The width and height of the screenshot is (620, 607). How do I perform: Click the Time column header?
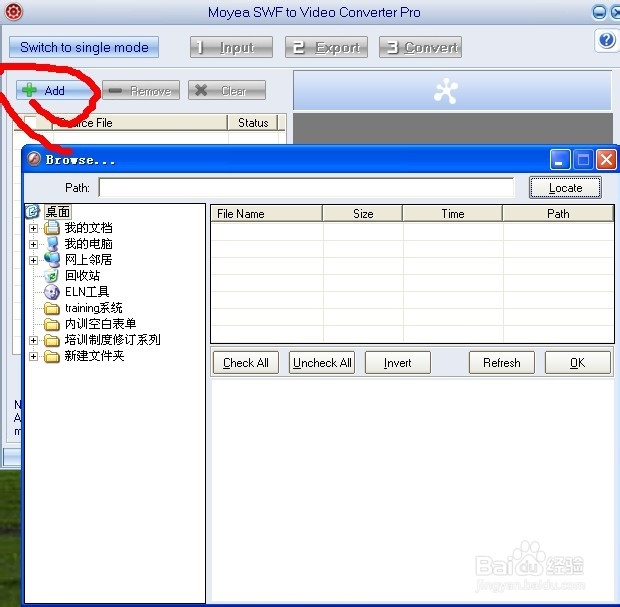[453, 214]
